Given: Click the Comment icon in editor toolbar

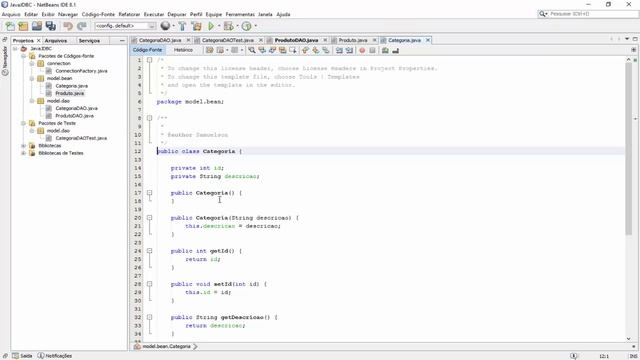Looking at the screenshot, I should pyautogui.click(x=385, y=50).
